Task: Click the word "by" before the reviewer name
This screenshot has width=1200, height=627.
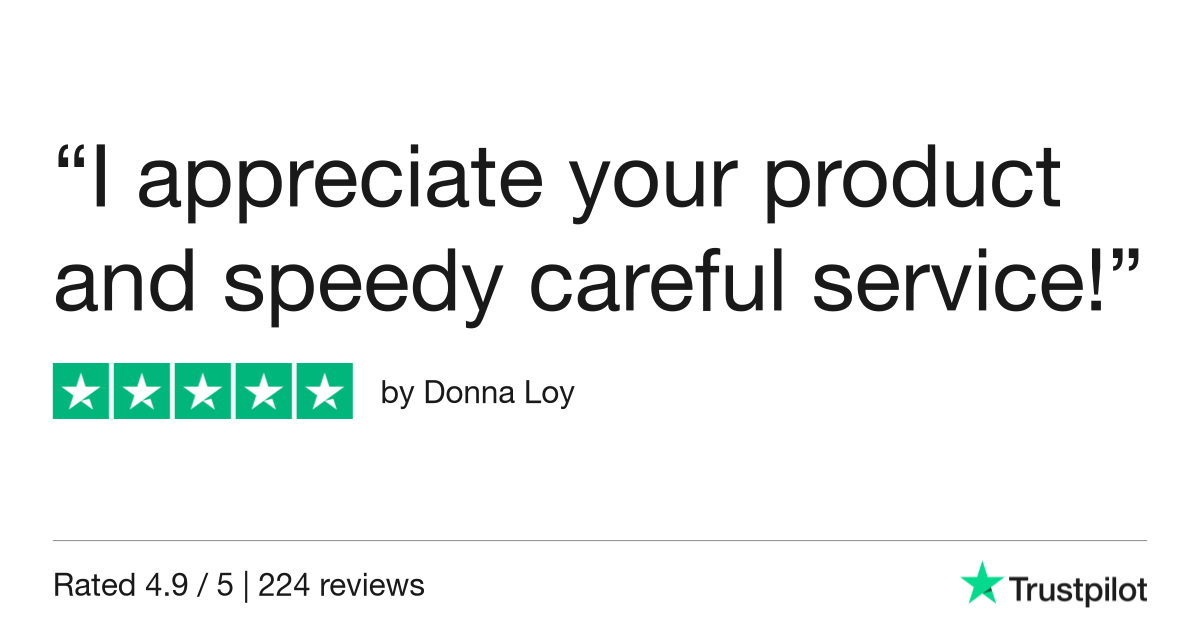Action: 397,394
